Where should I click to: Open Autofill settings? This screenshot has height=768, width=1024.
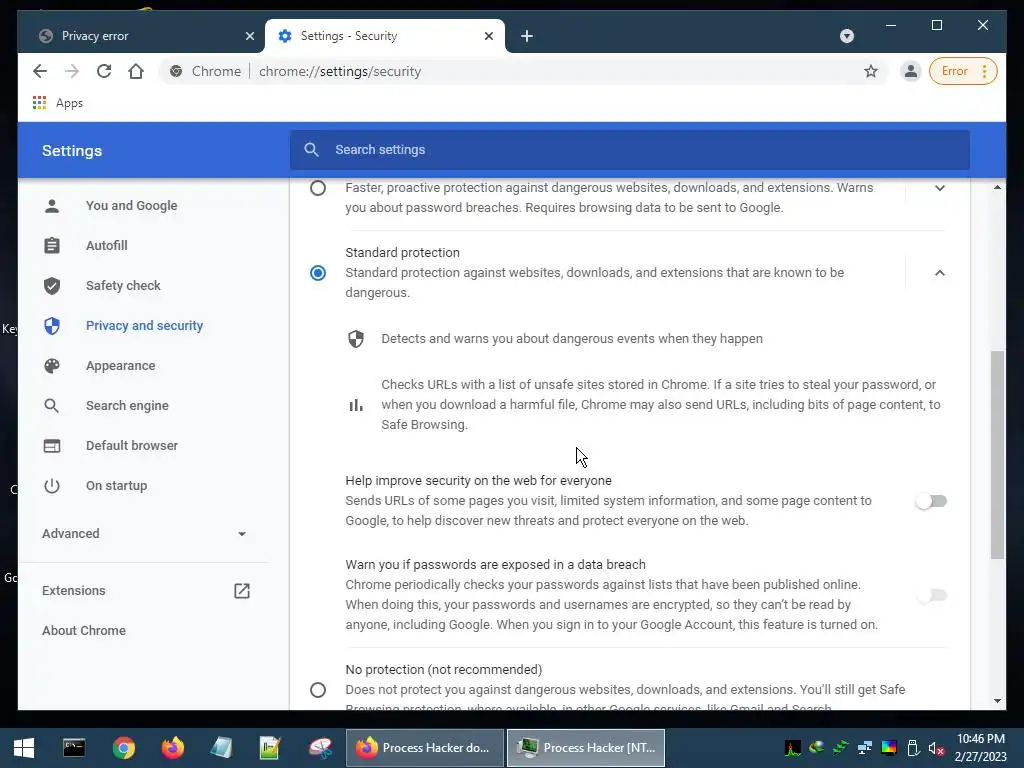tap(106, 246)
